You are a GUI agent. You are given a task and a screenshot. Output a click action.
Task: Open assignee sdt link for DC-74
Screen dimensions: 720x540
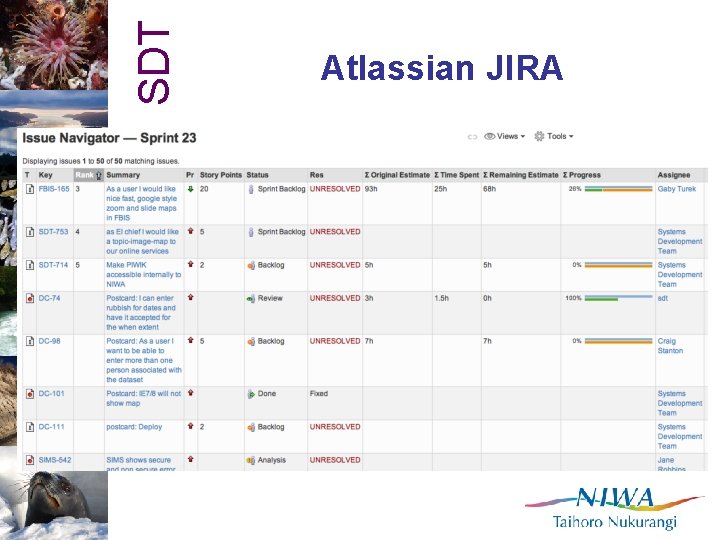click(x=663, y=298)
